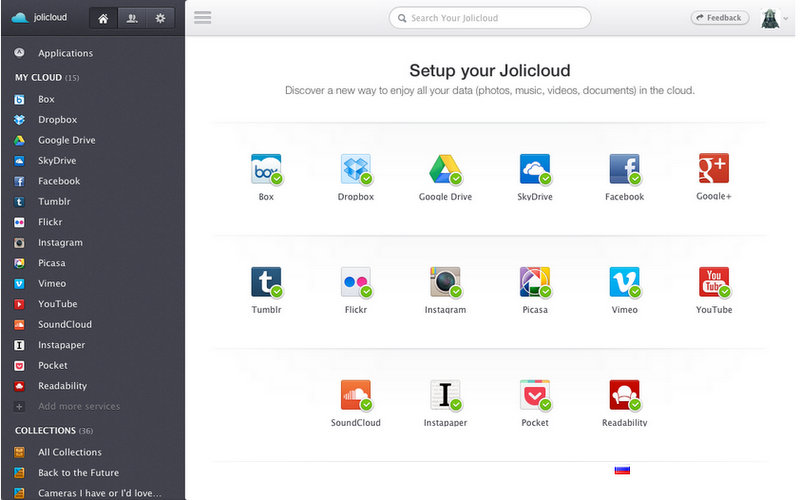Click the MY CLOUD section header
The image size is (800, 500).
(x=47, y=78)
